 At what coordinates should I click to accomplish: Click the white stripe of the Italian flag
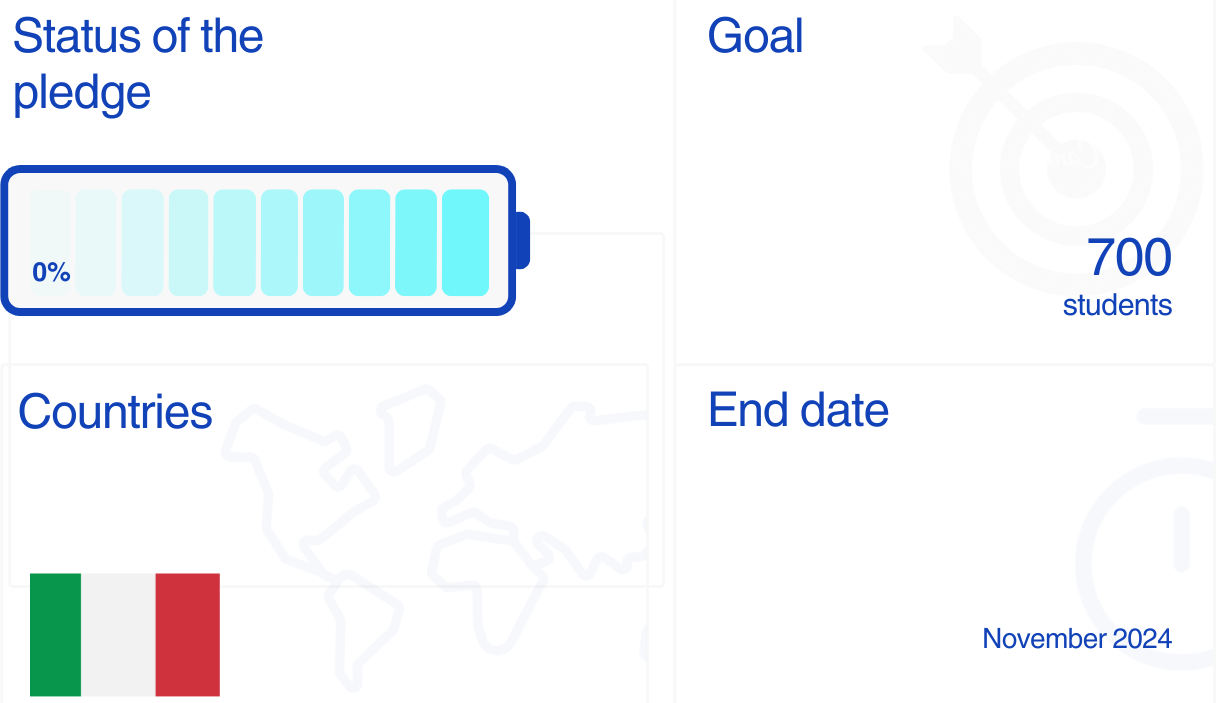coord(118,634)
